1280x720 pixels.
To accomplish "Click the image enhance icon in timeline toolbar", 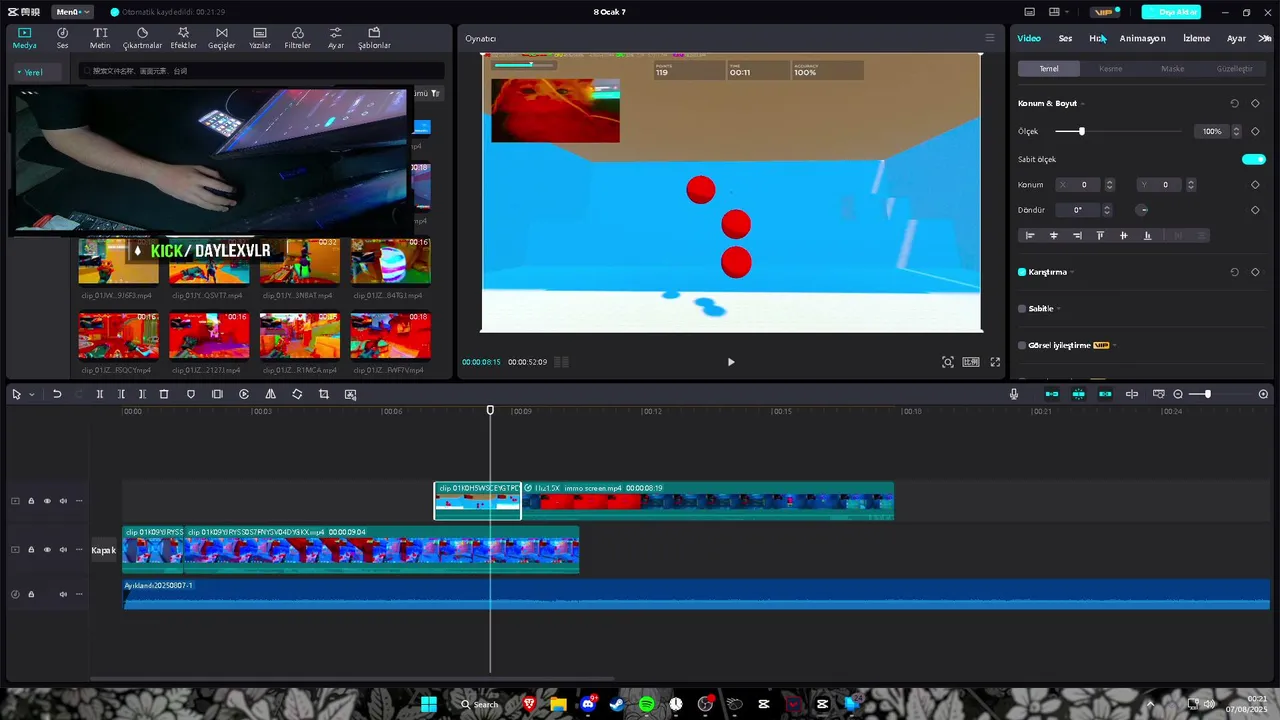I will (x=350, y=394).
